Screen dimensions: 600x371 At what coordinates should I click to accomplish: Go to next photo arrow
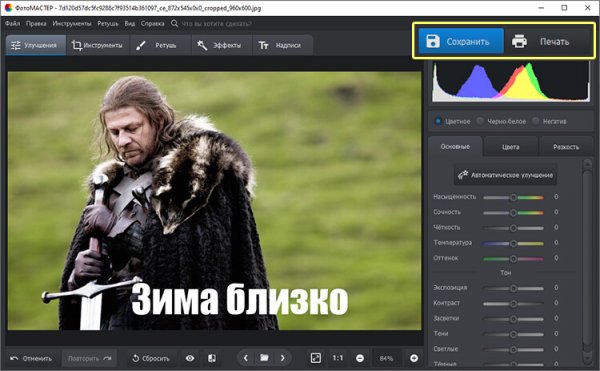(x=282, y=358)
